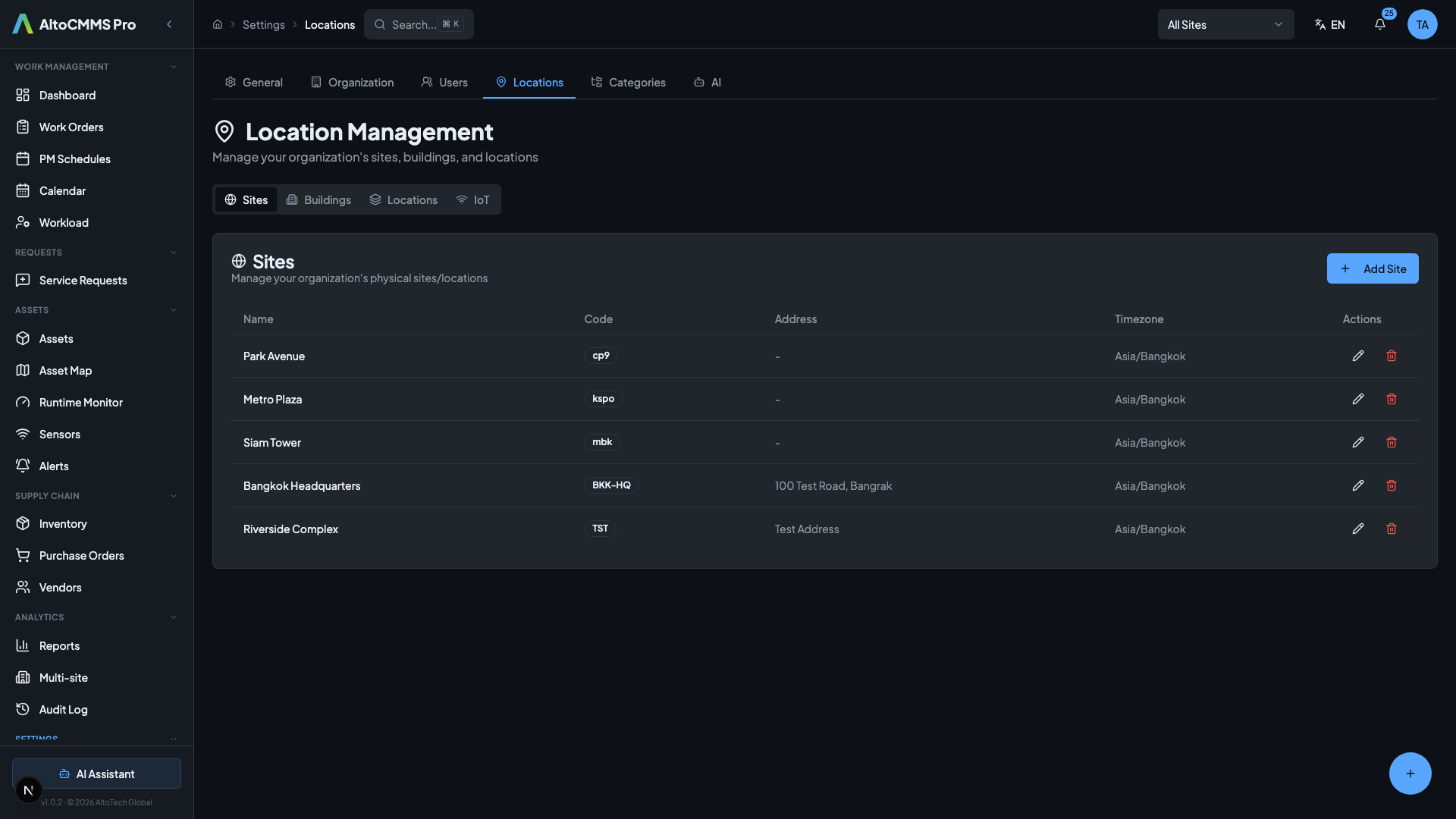Select the IoT sub-tab
The height and width of the screenshot is (819, 1456).
point(472,199)
